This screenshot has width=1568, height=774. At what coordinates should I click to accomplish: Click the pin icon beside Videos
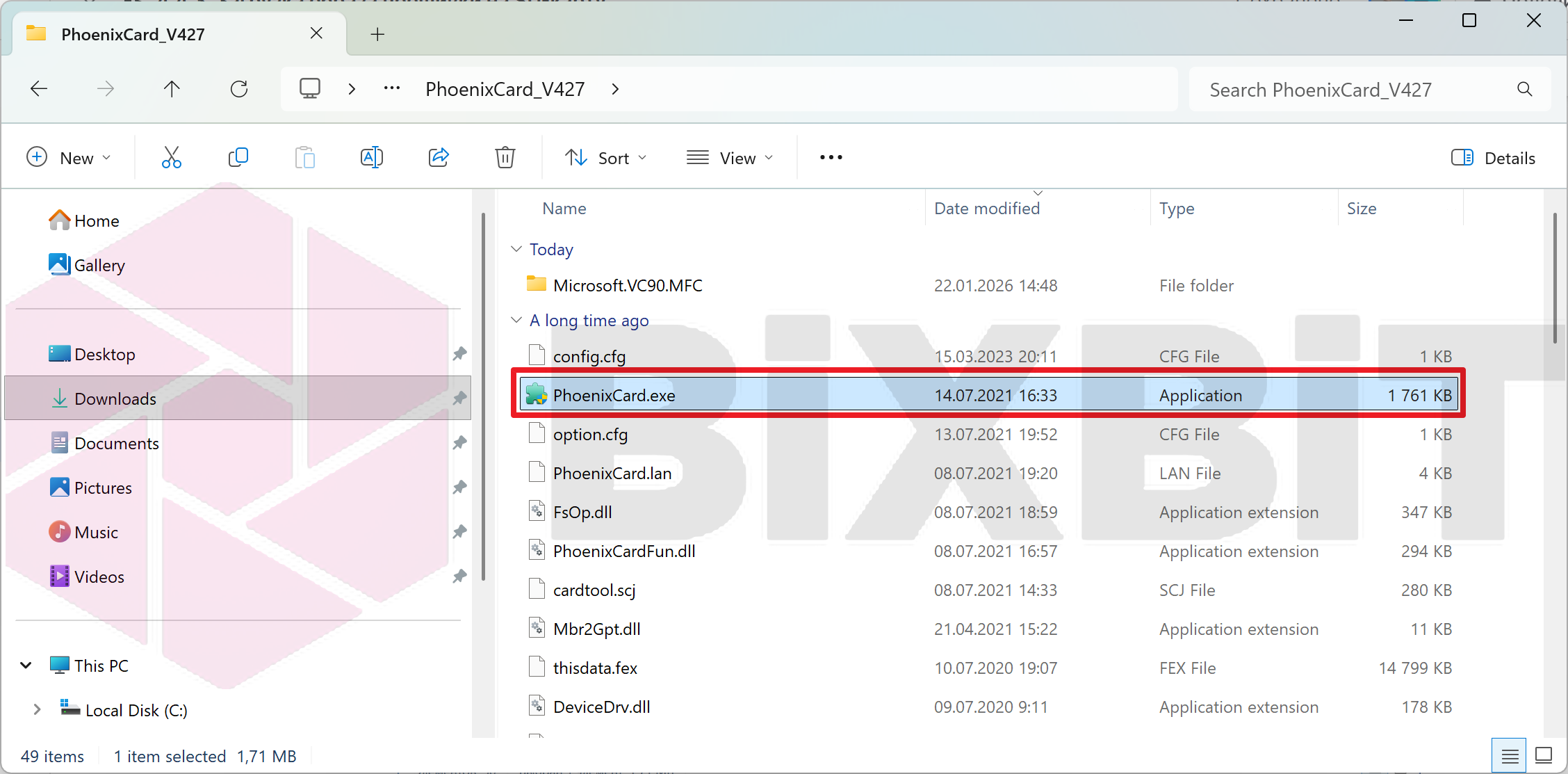[459, 577]
